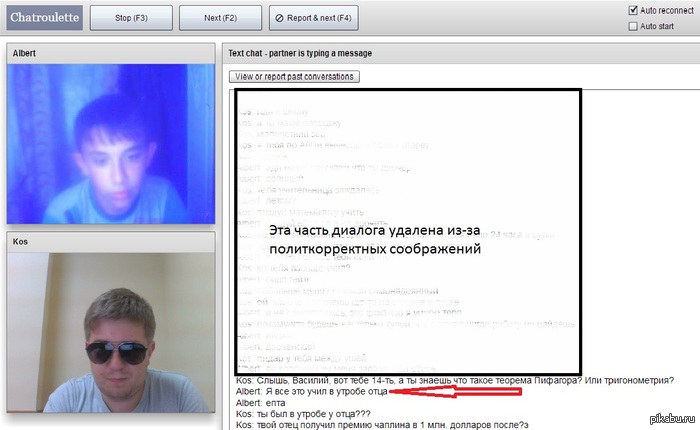The image size is (700, 430).
Task: Click the prohibition icon on the Report button
Action: [281, 18]
